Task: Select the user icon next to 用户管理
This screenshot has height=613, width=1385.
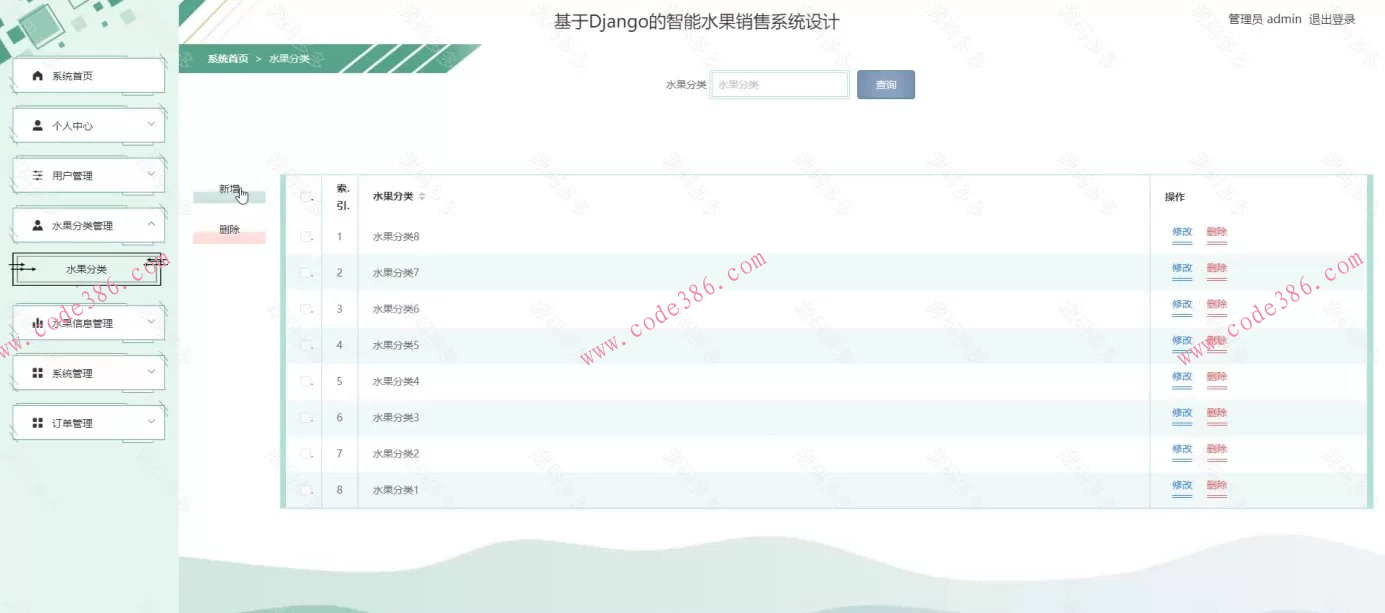Action: (36, 175)
